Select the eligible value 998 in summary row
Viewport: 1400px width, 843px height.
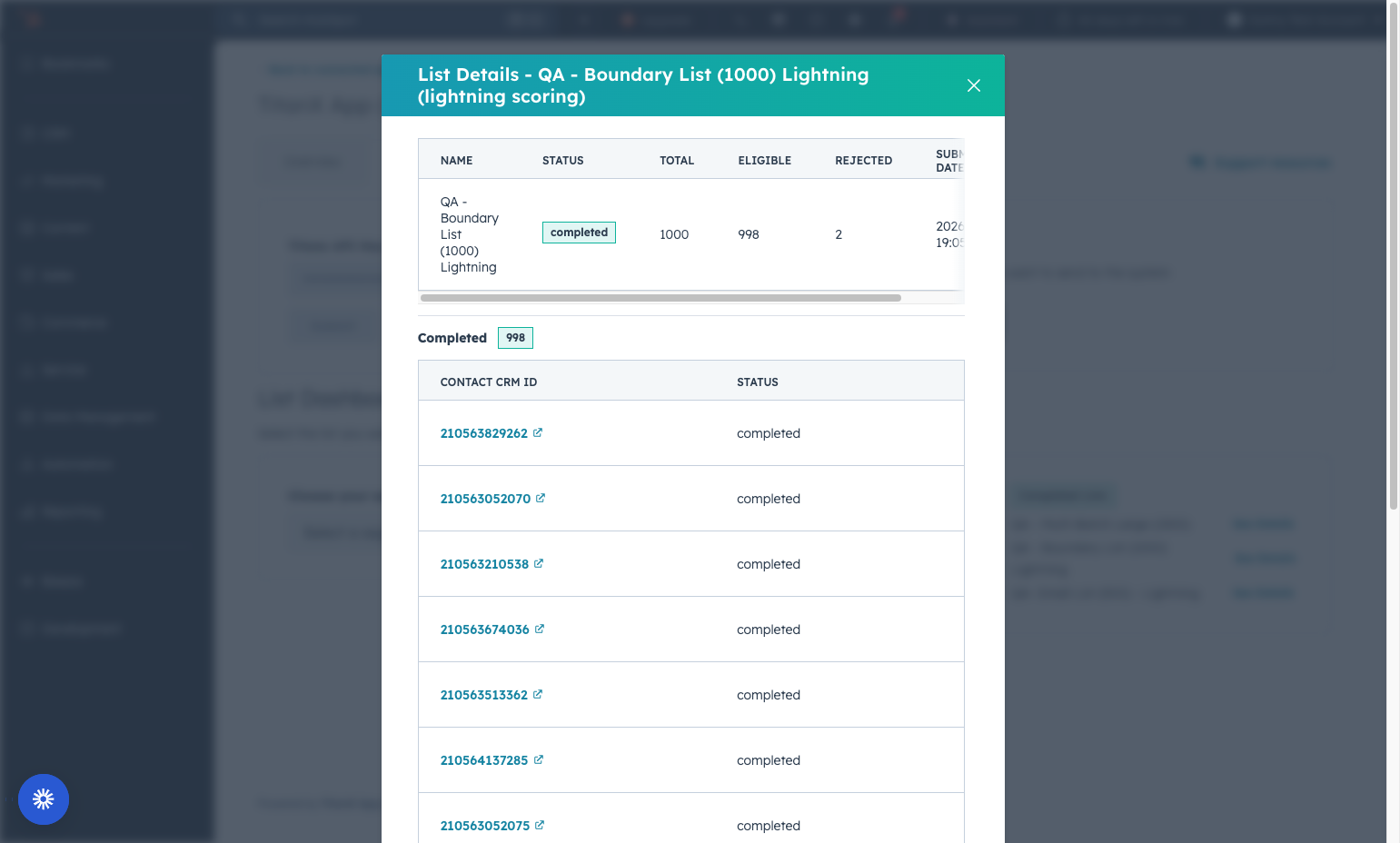click(x=749, y=234)
